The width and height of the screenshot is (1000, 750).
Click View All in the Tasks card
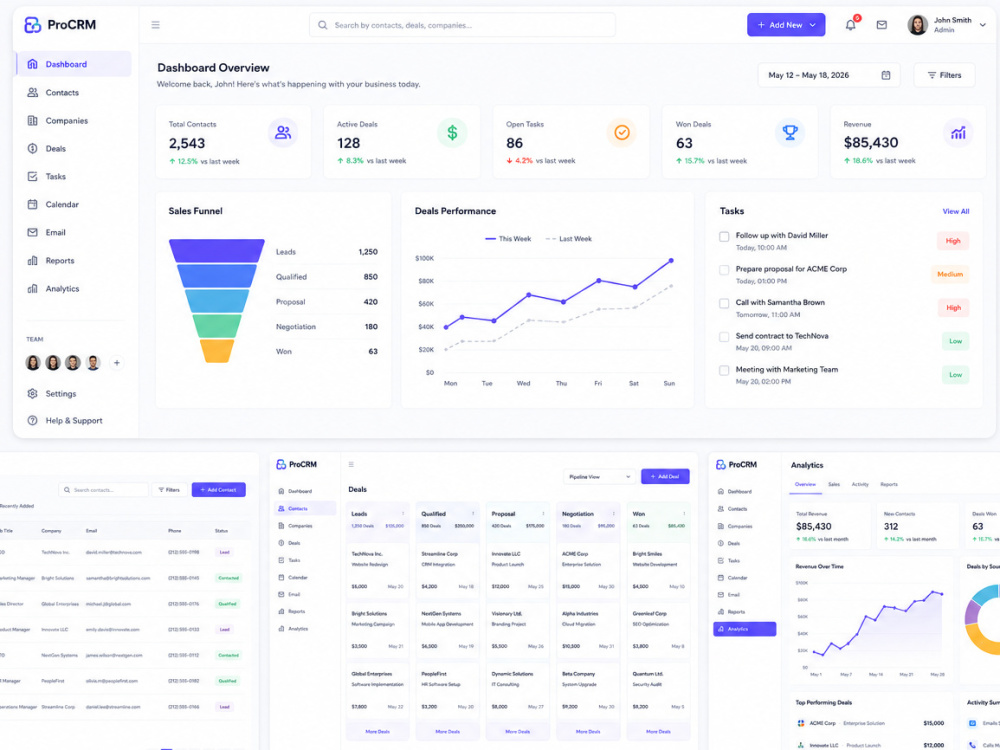coord(955,211)
